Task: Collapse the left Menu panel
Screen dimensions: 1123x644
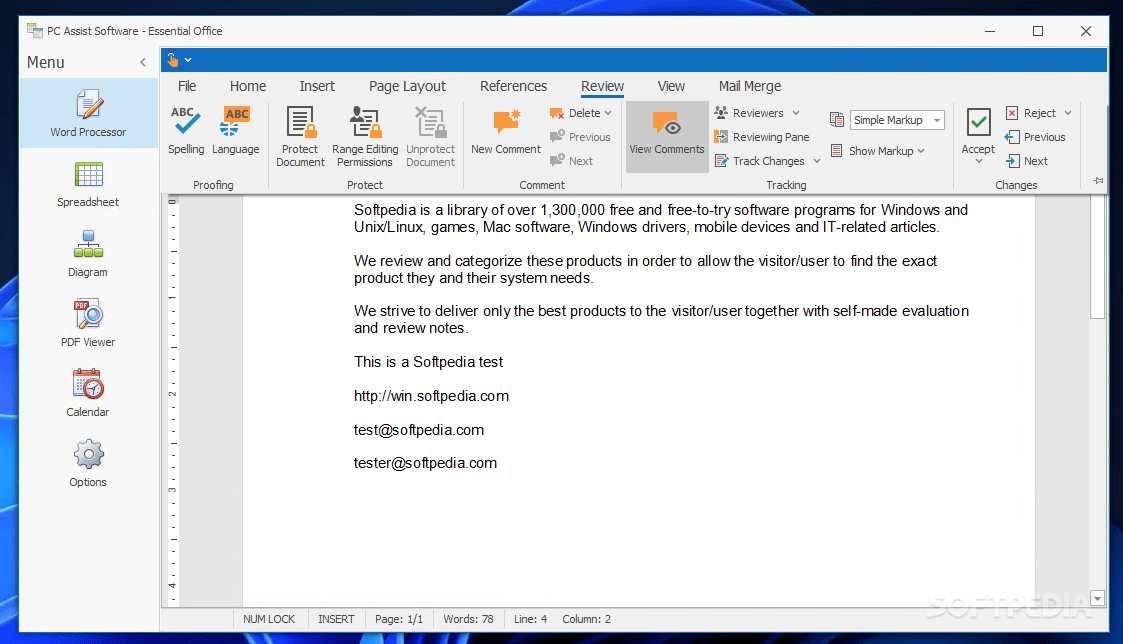Action: [143, 62]
